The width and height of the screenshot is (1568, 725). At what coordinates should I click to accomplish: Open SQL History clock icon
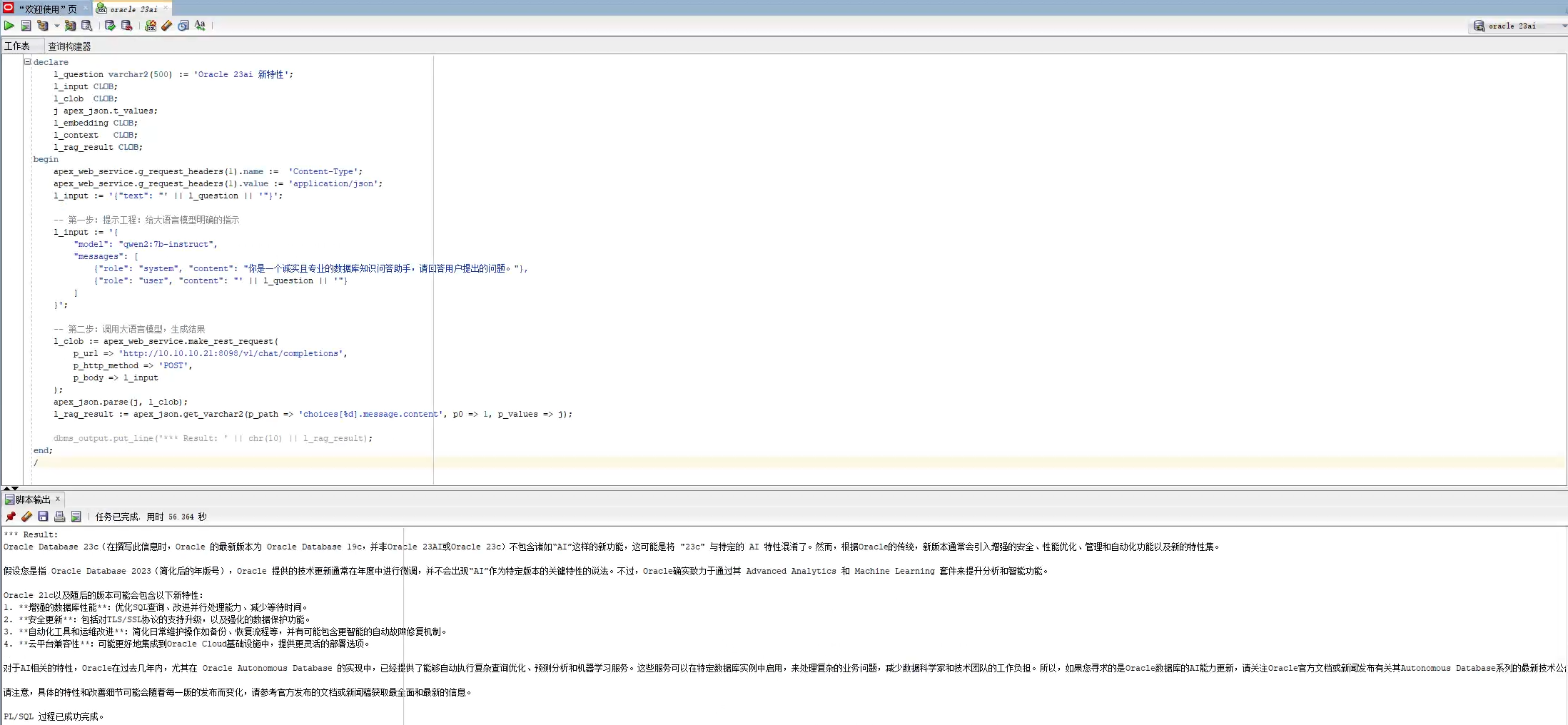(x=183, y=26)
